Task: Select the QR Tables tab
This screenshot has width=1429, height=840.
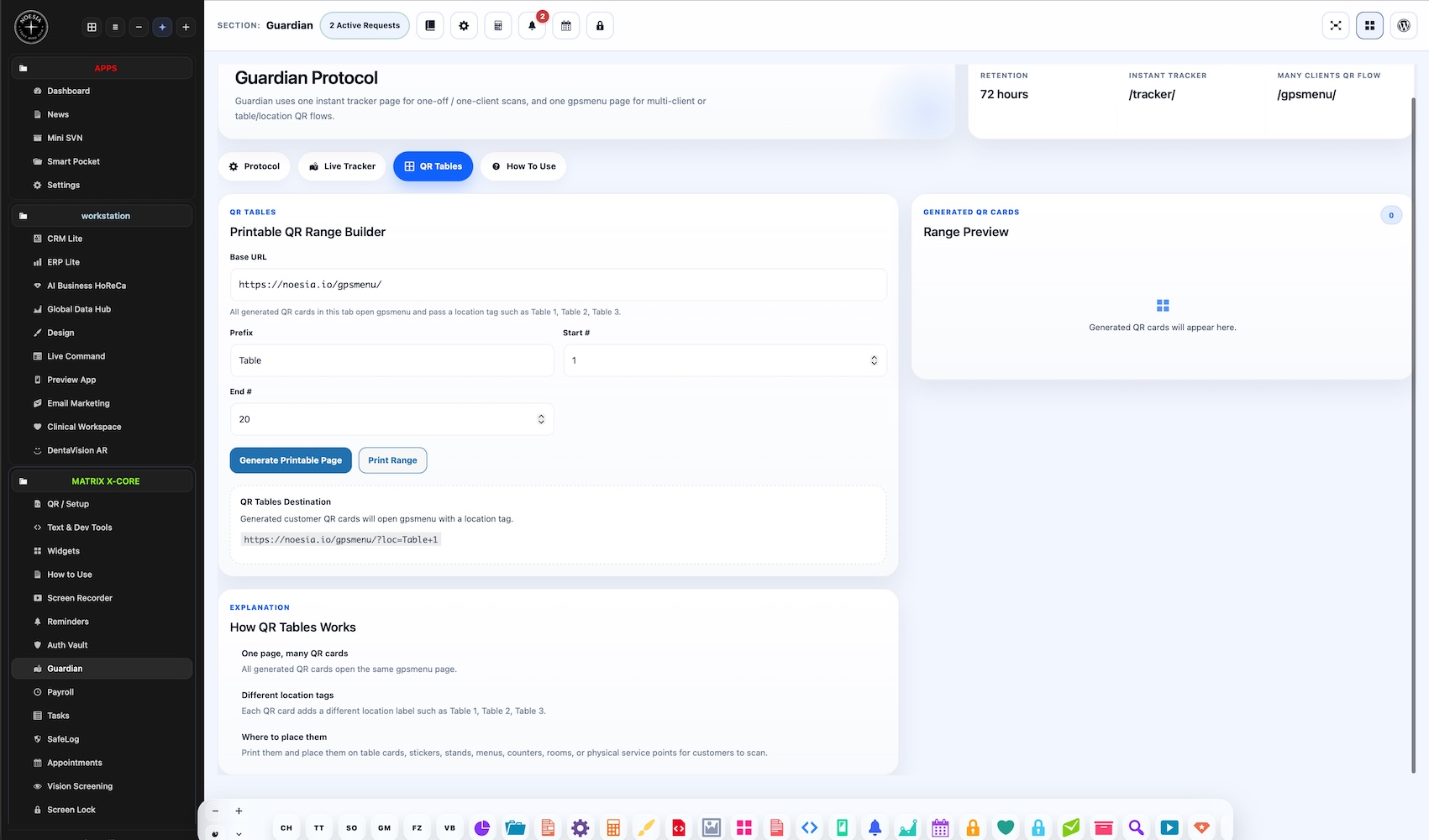Action: tap(433, 166)
